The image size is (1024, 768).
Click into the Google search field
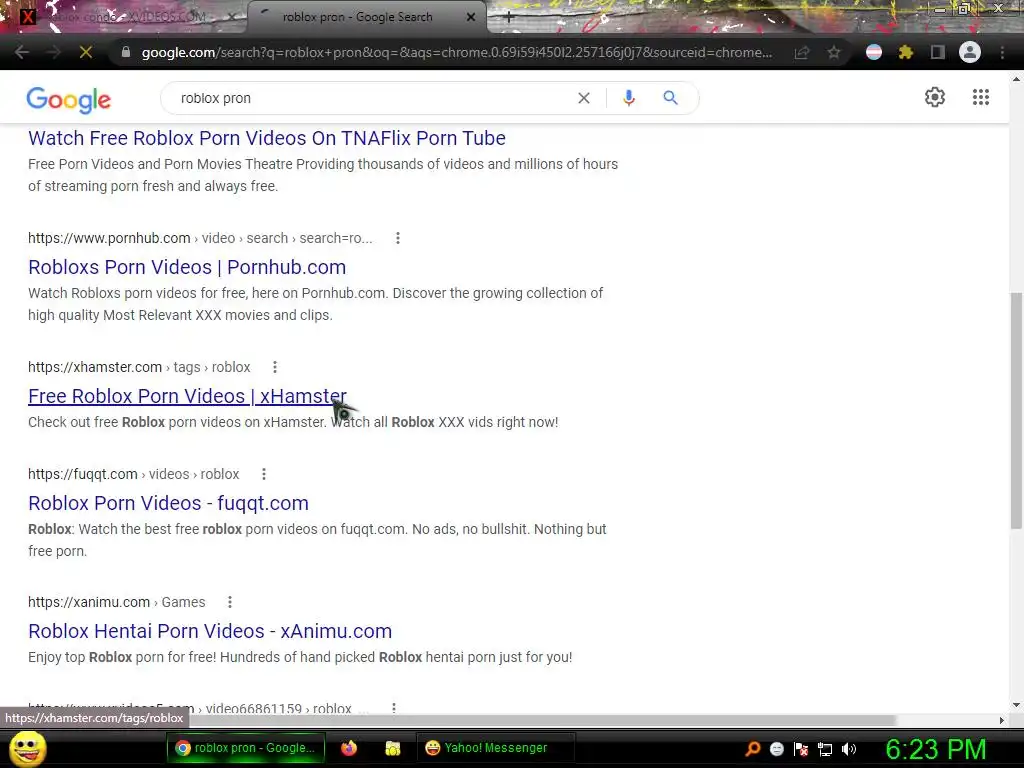[x=372, y=98]
